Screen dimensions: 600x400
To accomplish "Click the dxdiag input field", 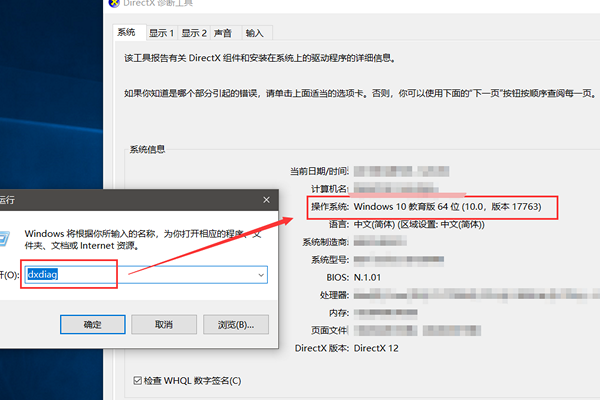I will click(x=146, y=275).
